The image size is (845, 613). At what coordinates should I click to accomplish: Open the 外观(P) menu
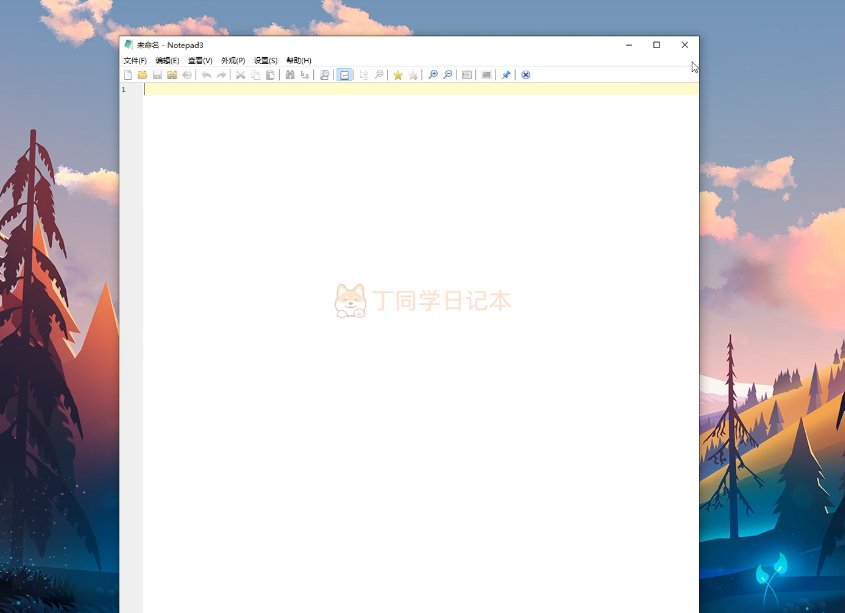pyautogui.click(x=233, y=60)
